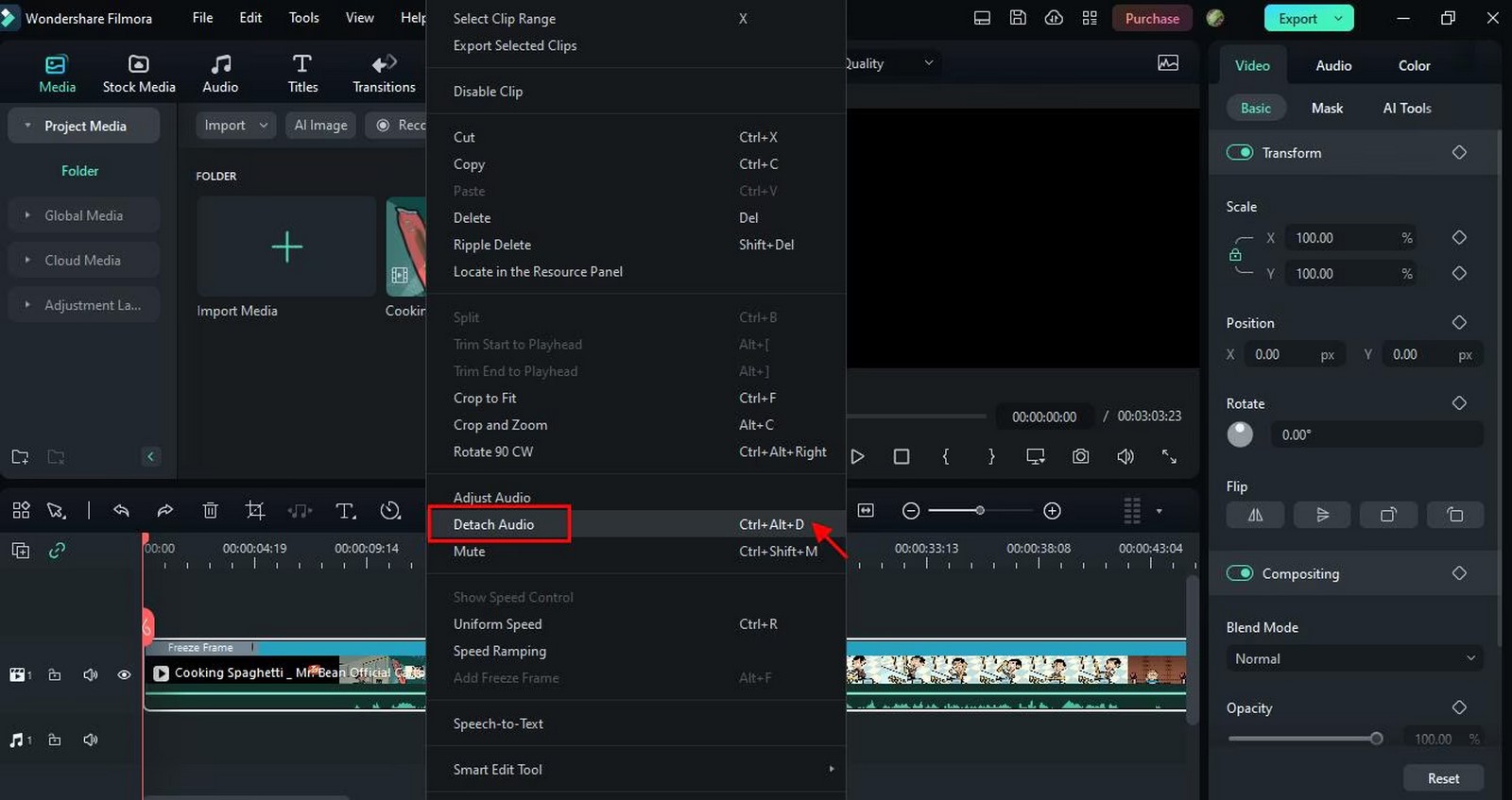The image size is (1512, 800).
Task: Open the Blend Mode Normal dropdown
Action: (x=1354, y=658)
